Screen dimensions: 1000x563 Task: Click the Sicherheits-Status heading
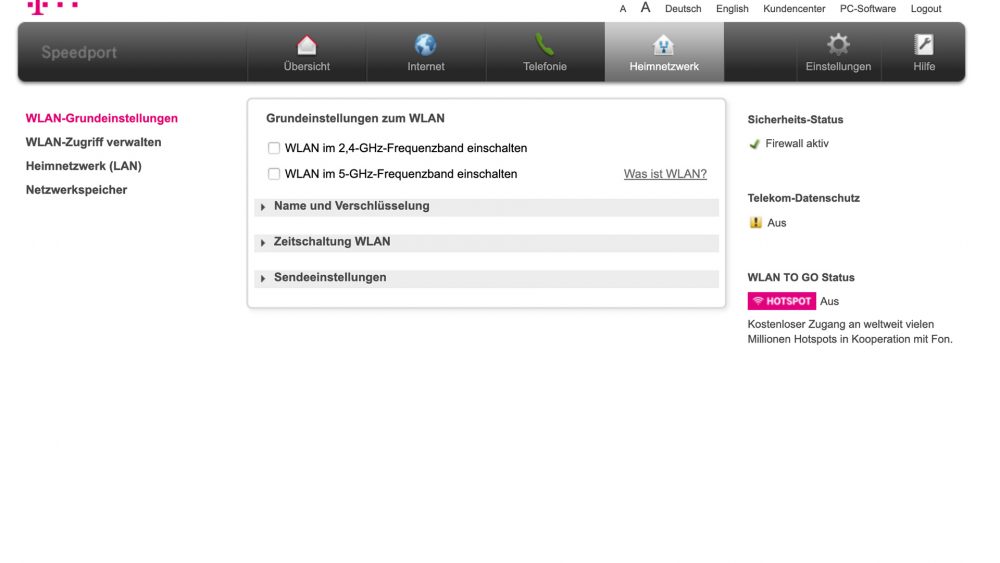[x=795, y=120]
